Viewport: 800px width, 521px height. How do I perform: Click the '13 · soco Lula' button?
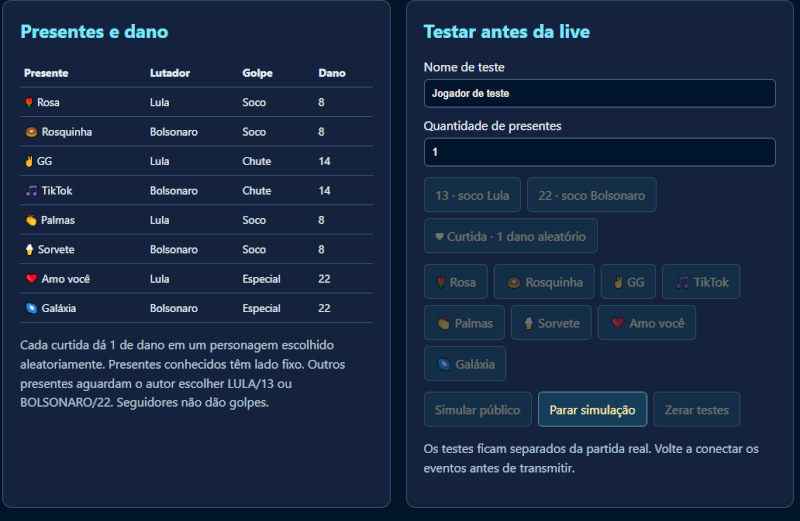(472, 195)
